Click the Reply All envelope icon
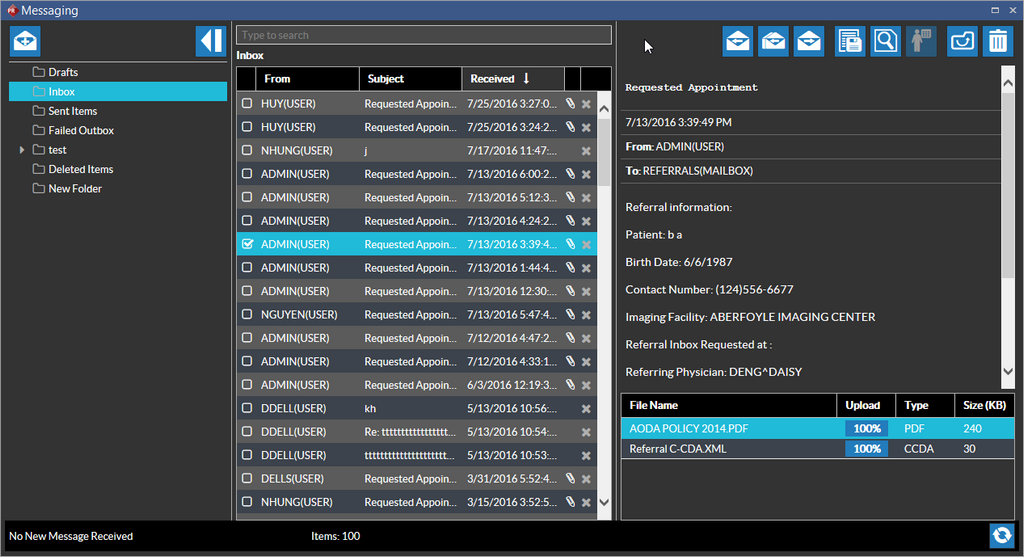Viewport: 1024px width, 557px height. [x=773, y=41]
